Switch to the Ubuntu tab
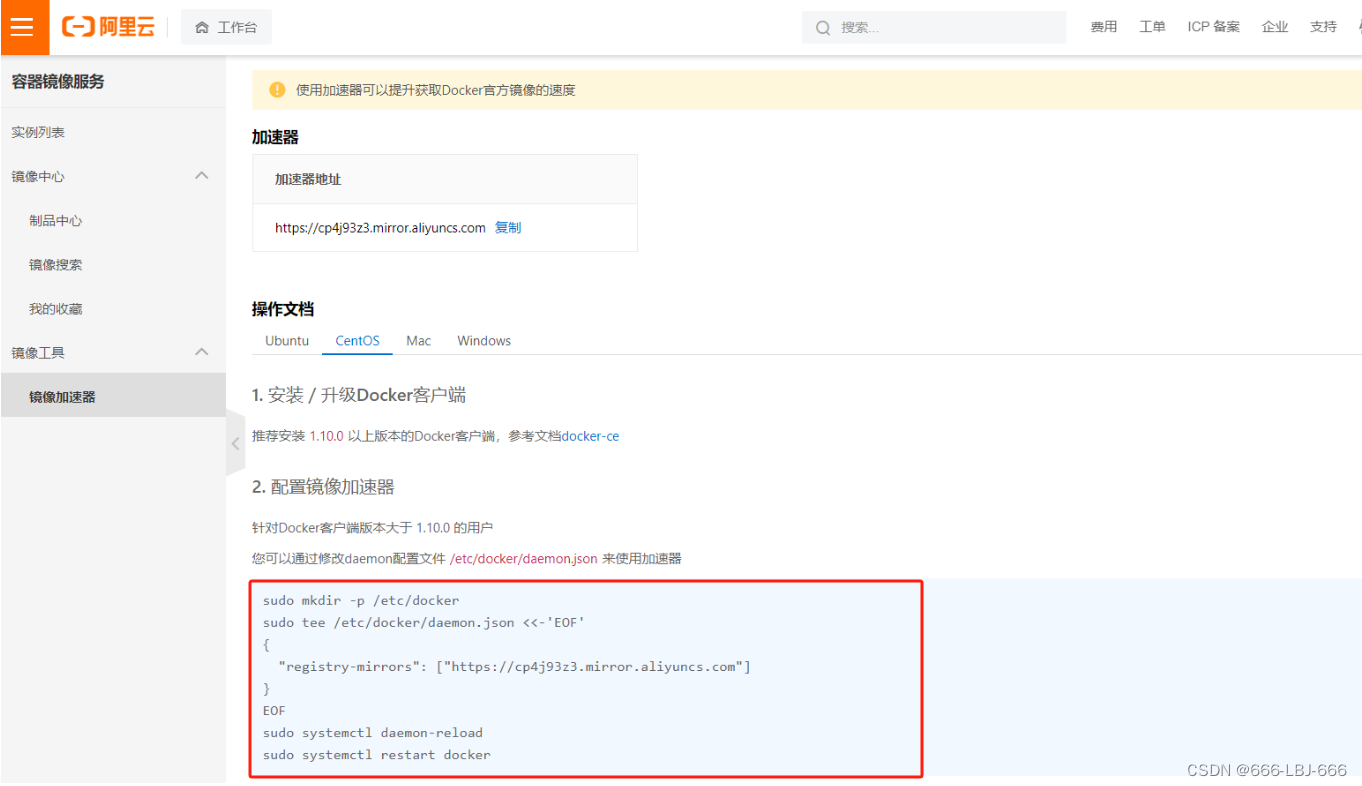The image size is (1362, 786). (287, 341)
